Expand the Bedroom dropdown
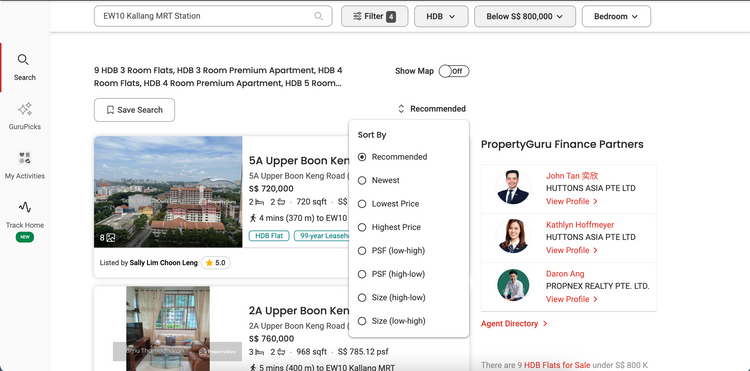Screen dimensions: 750x371 616,16
